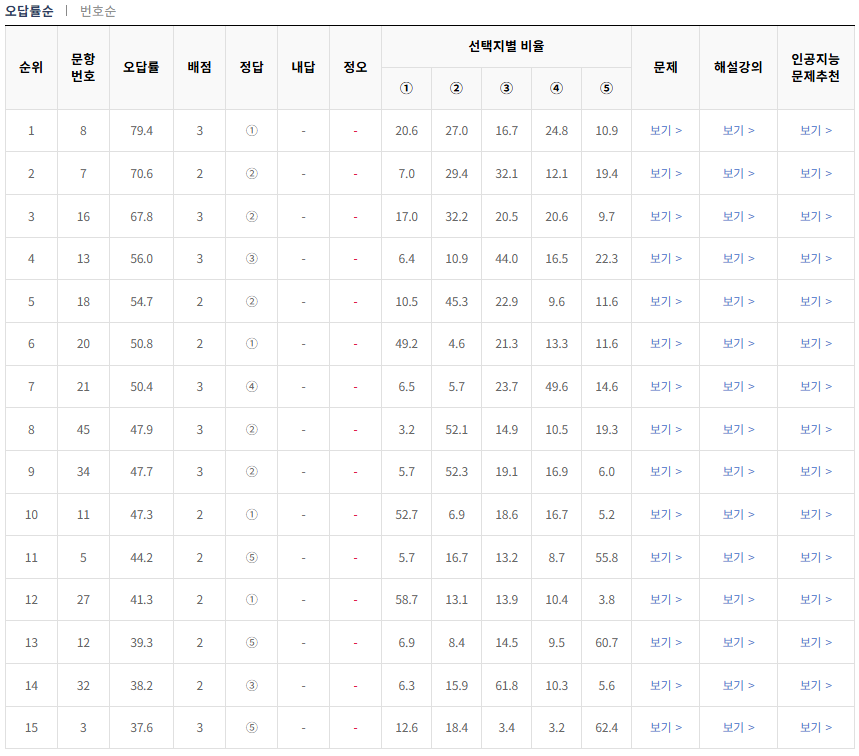View 문제 for rank 8 question 45

pyautogui.click(x=665, y=428)
